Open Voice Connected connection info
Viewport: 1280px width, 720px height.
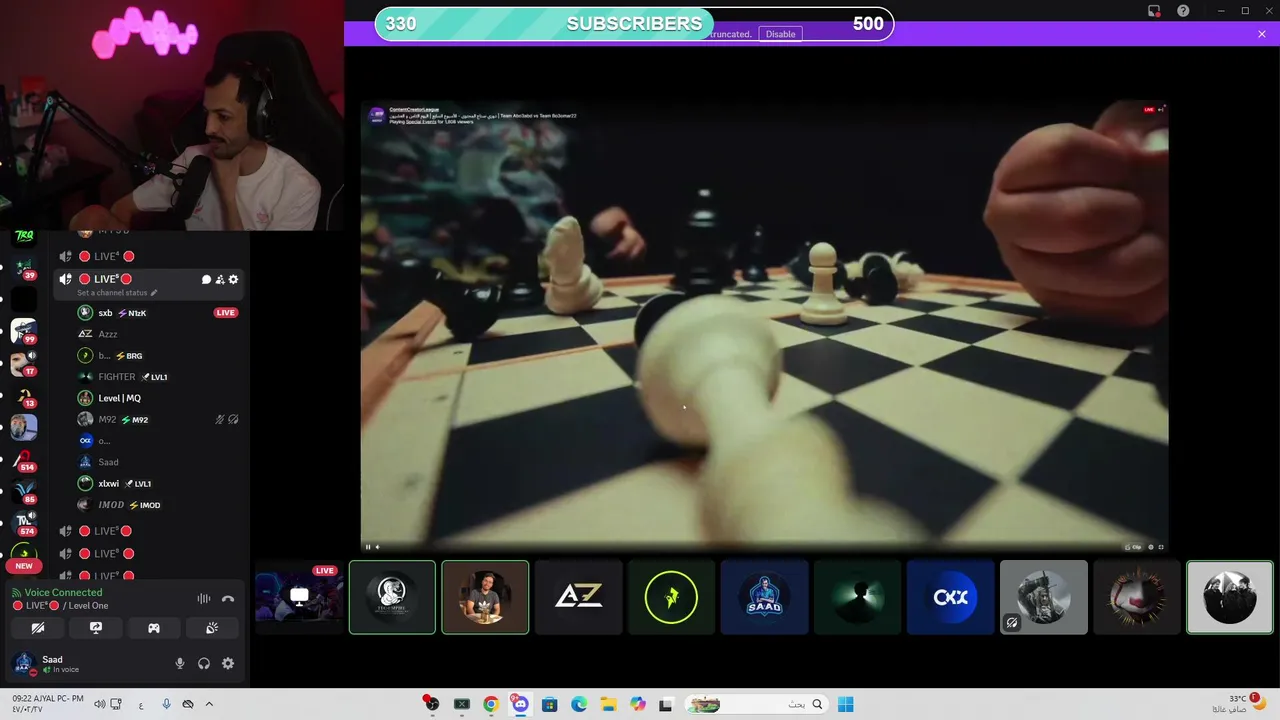pyautogui.click(x=63, y=593)
